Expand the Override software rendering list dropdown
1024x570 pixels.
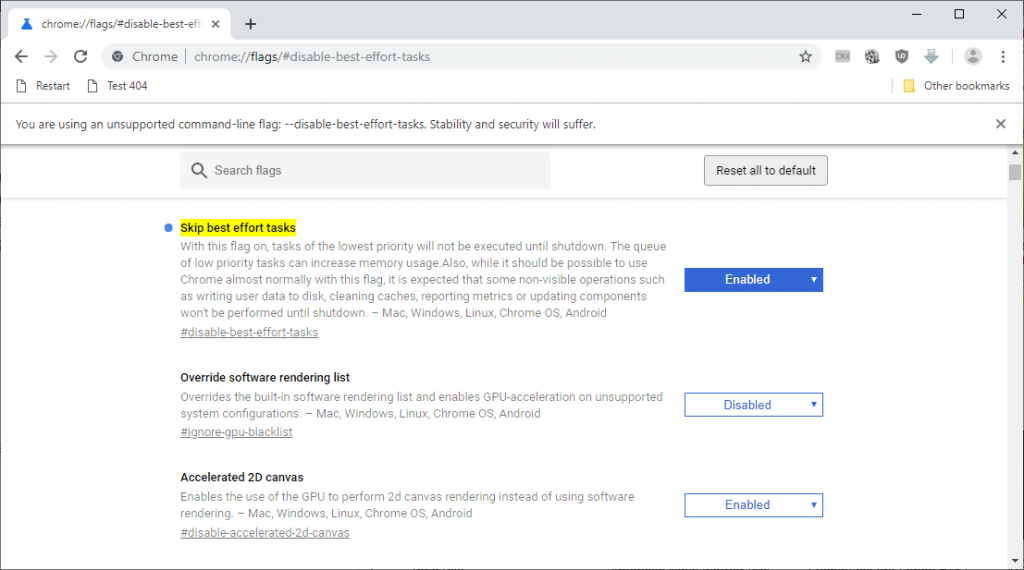[753, 405]
